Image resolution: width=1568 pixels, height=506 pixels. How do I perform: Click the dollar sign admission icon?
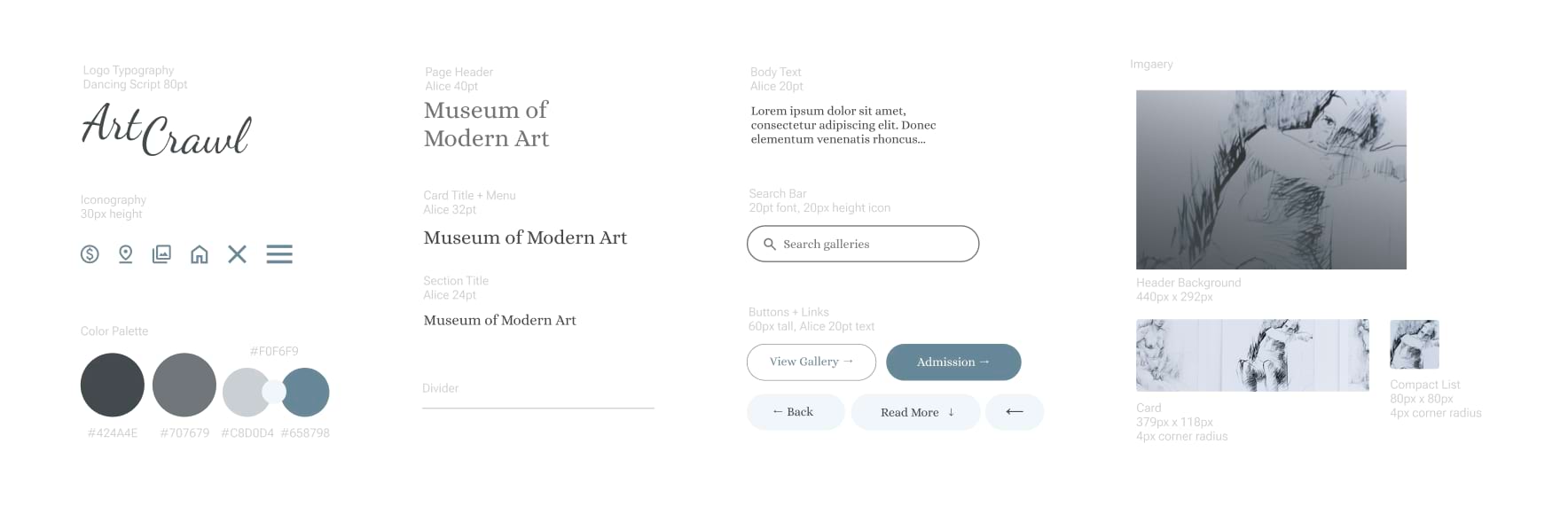click(x=90, y=254)
